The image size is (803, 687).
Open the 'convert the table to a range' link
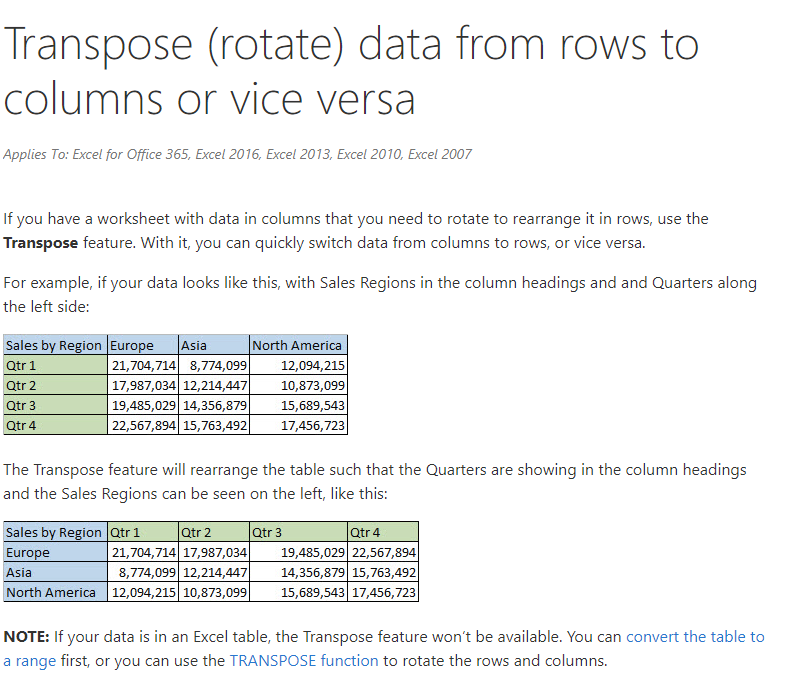tap(694, 636)
